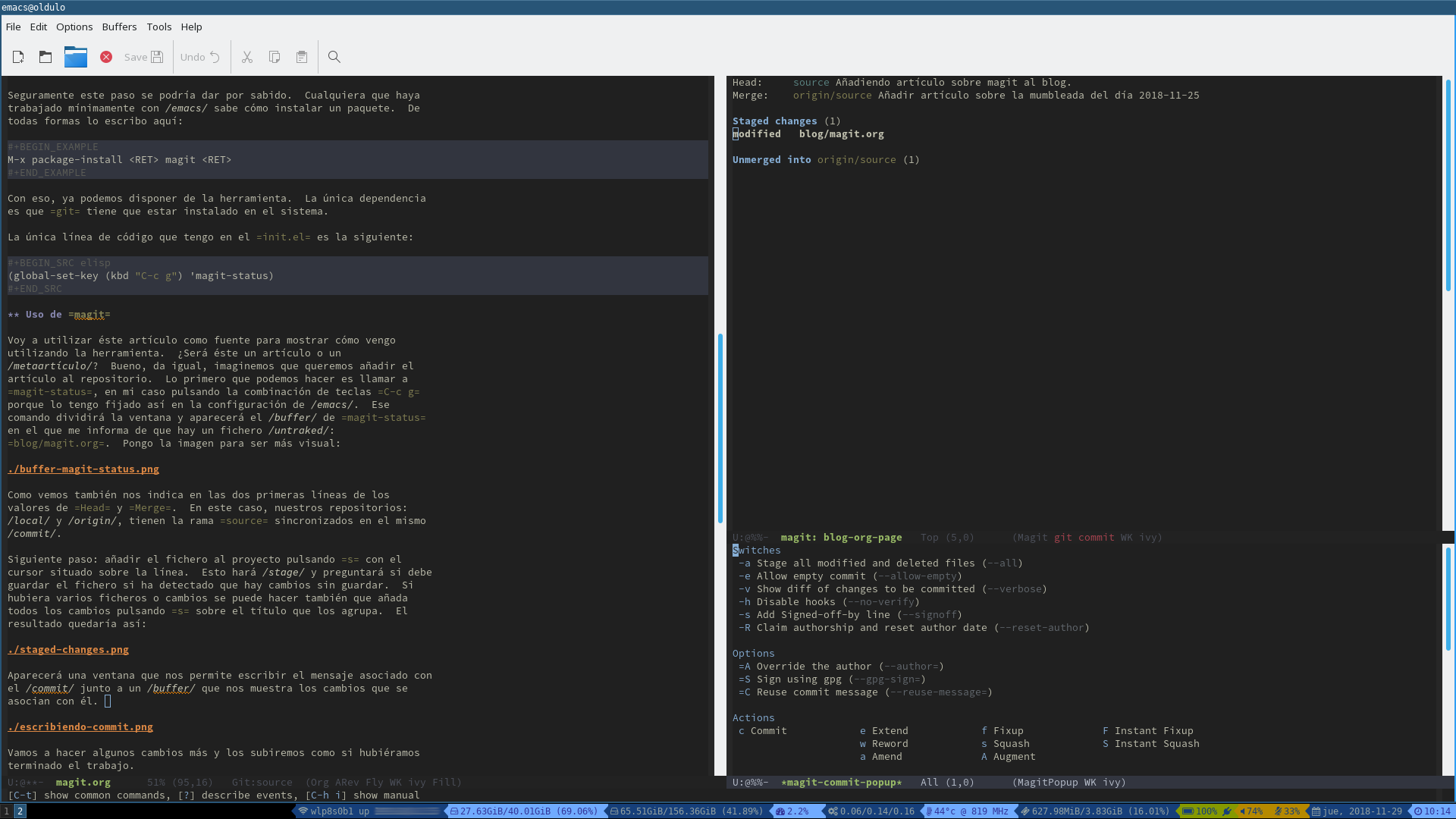Select the =A Override the author option

[841, 667]
